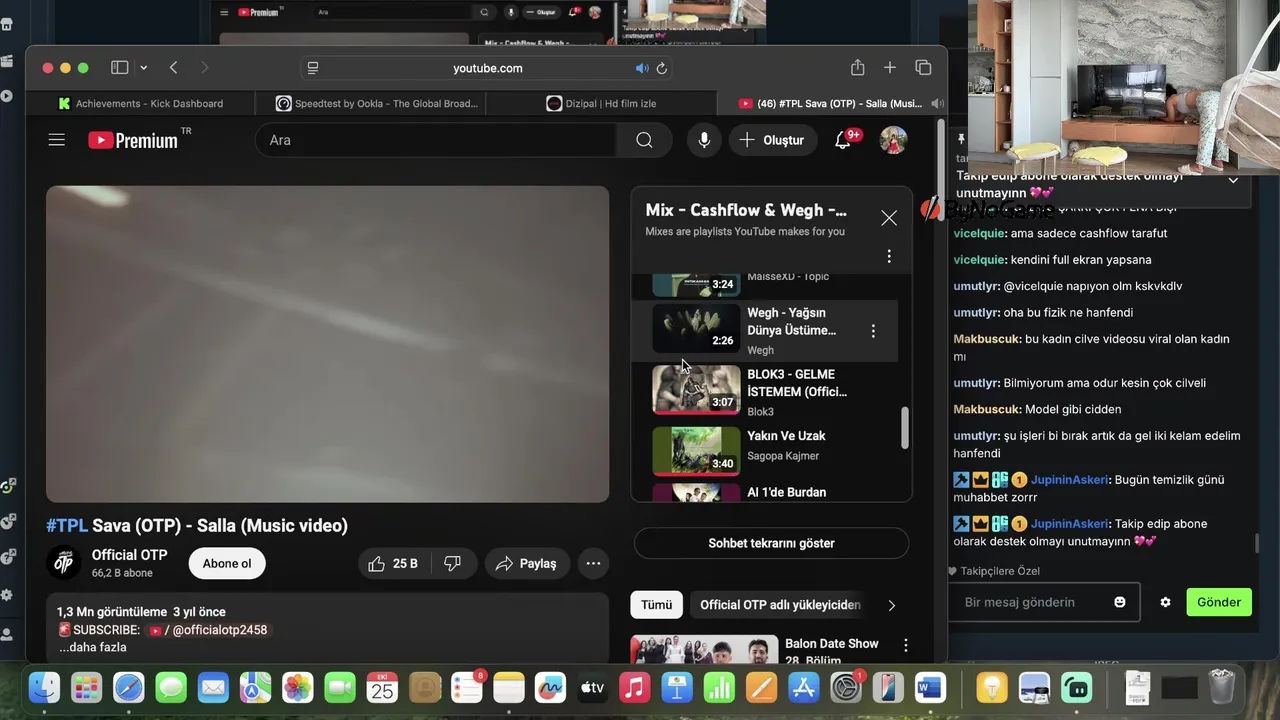Toggle Safari sidebar button
This screenshot has width=1280, height=720.
click(x=119, y=68)
